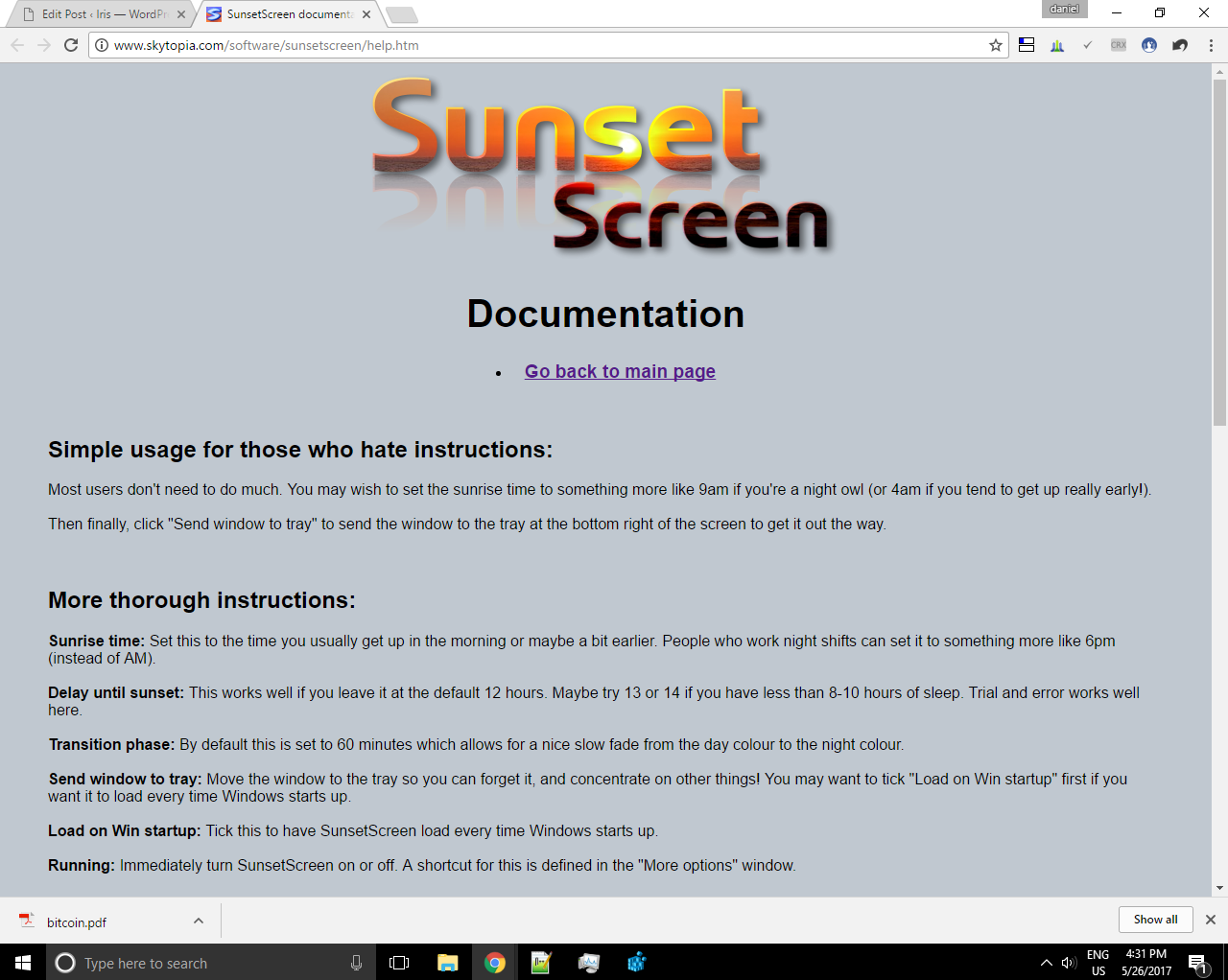Open the clock showing 4:31 PM
The height and width of the screenshot is (980, 1228).
click(x=1146, y=963)
